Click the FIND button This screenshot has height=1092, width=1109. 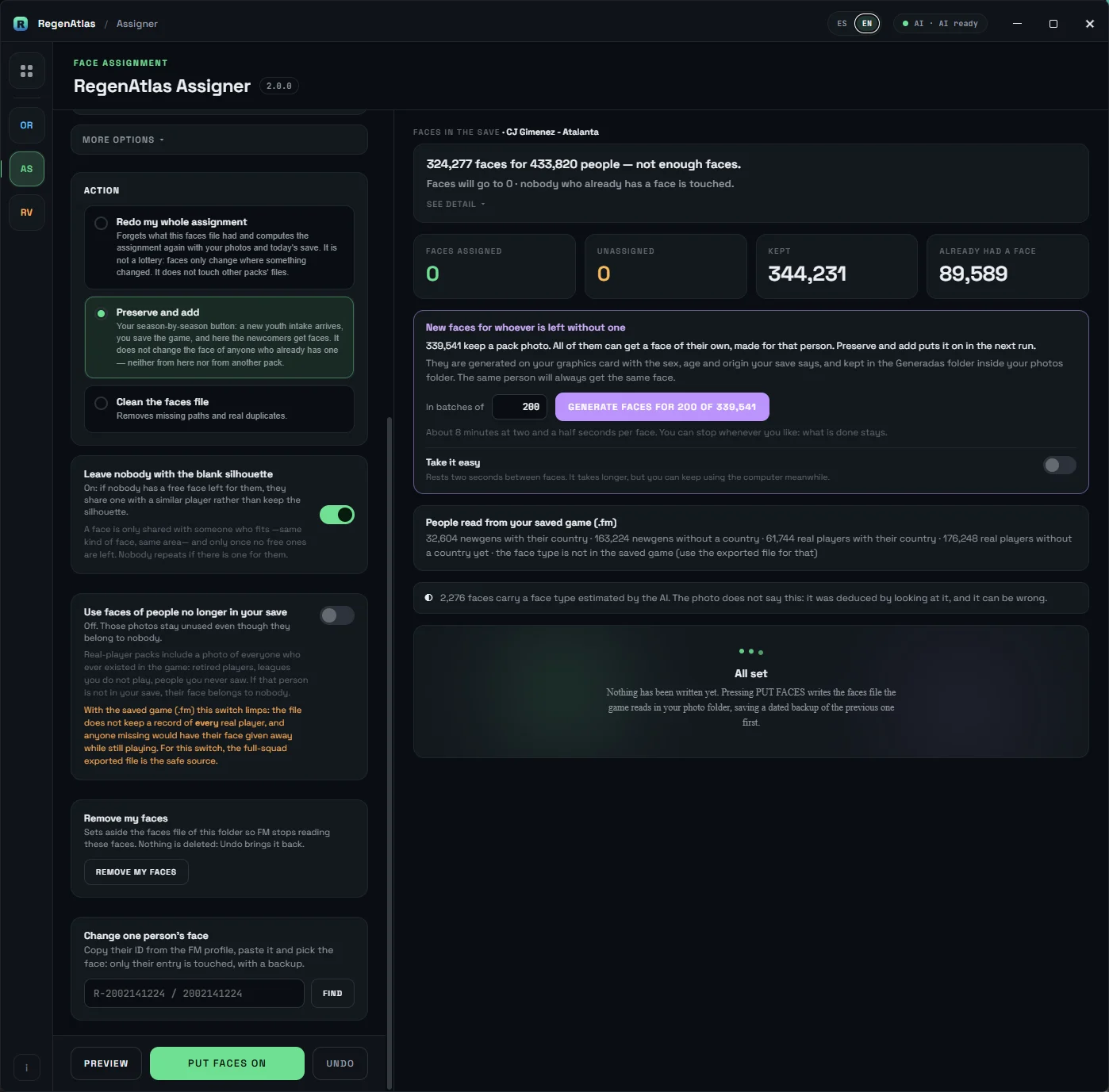(332, 994)
